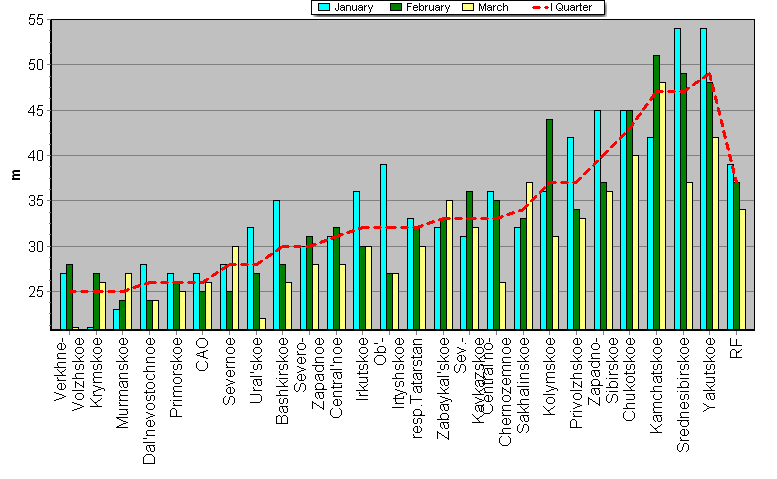Click the 'Privolzhskoe' axis label

(x=576, y=382)
